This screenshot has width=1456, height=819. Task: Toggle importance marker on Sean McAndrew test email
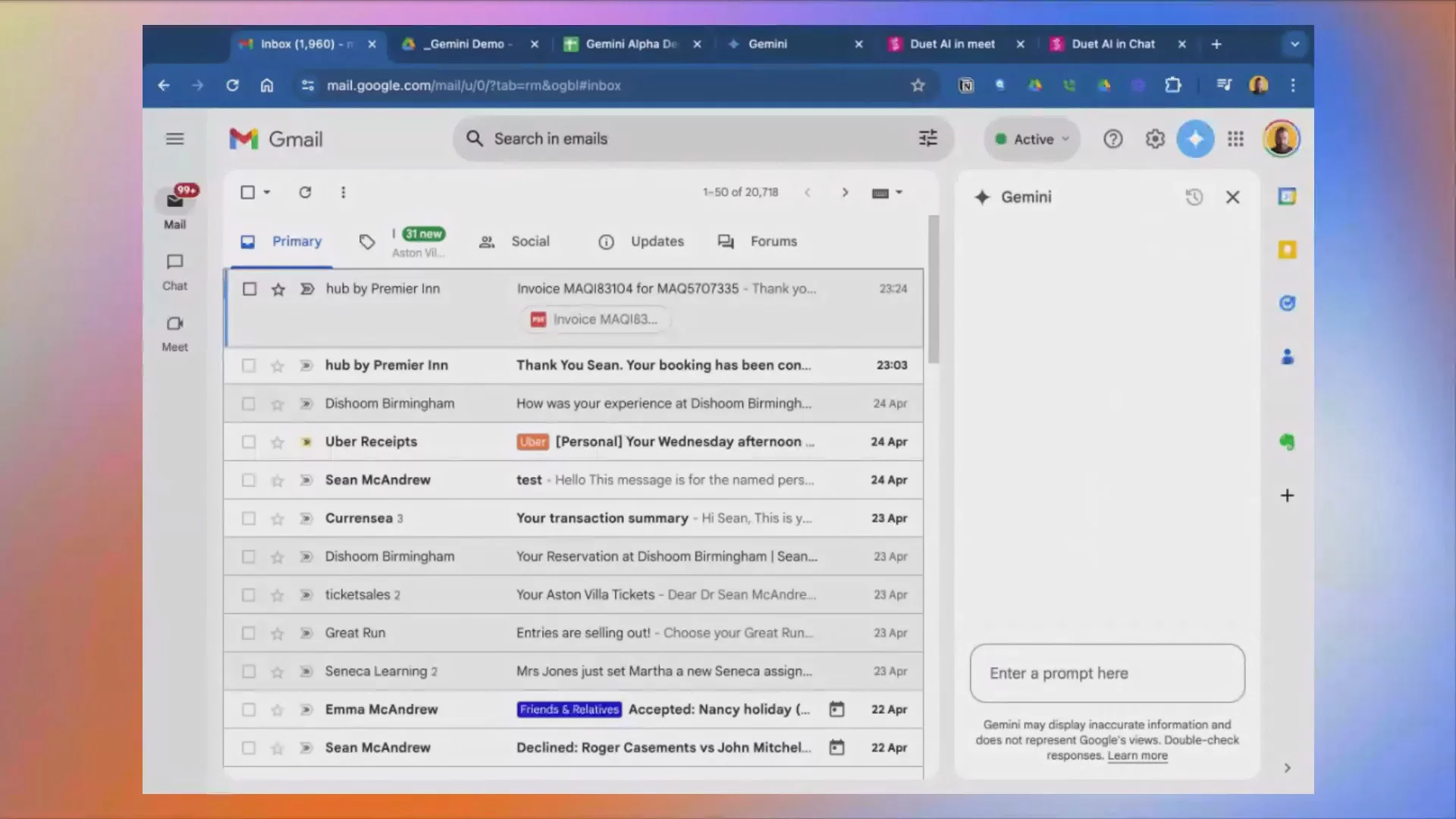(x=306, y=480)
